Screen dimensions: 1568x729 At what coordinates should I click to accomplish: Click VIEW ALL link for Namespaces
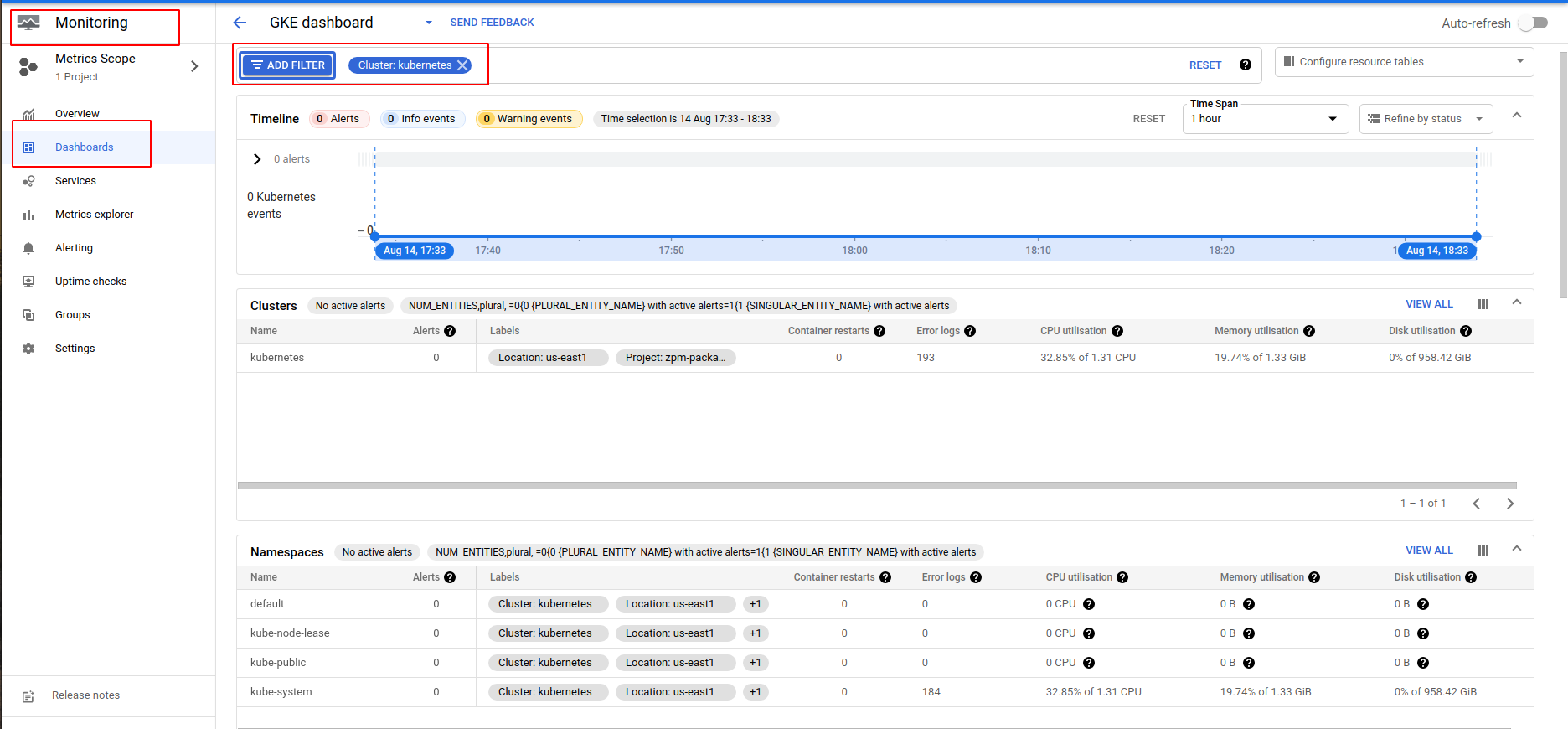tap(1429, 551)
